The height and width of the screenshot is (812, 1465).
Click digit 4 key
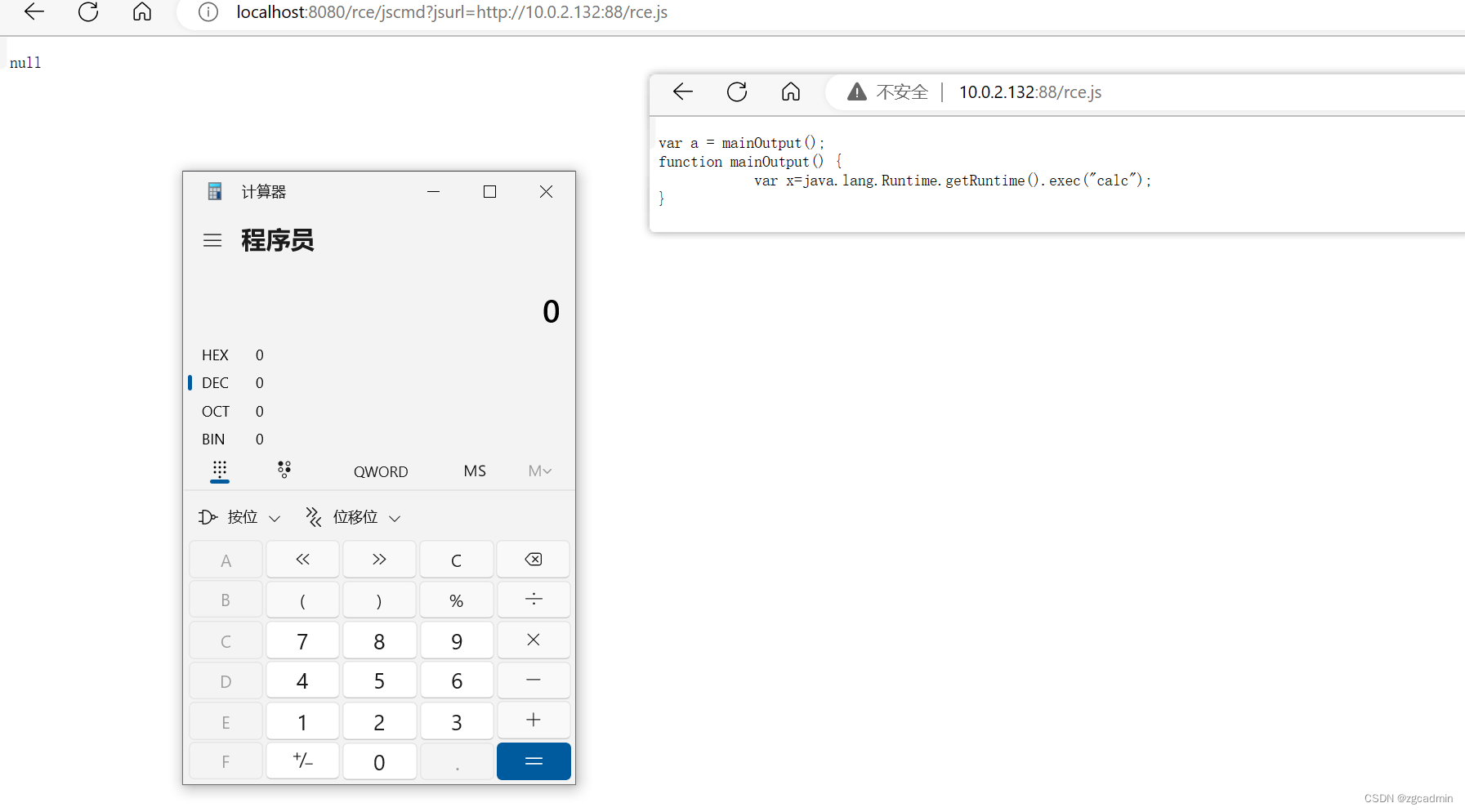[302, 680]
